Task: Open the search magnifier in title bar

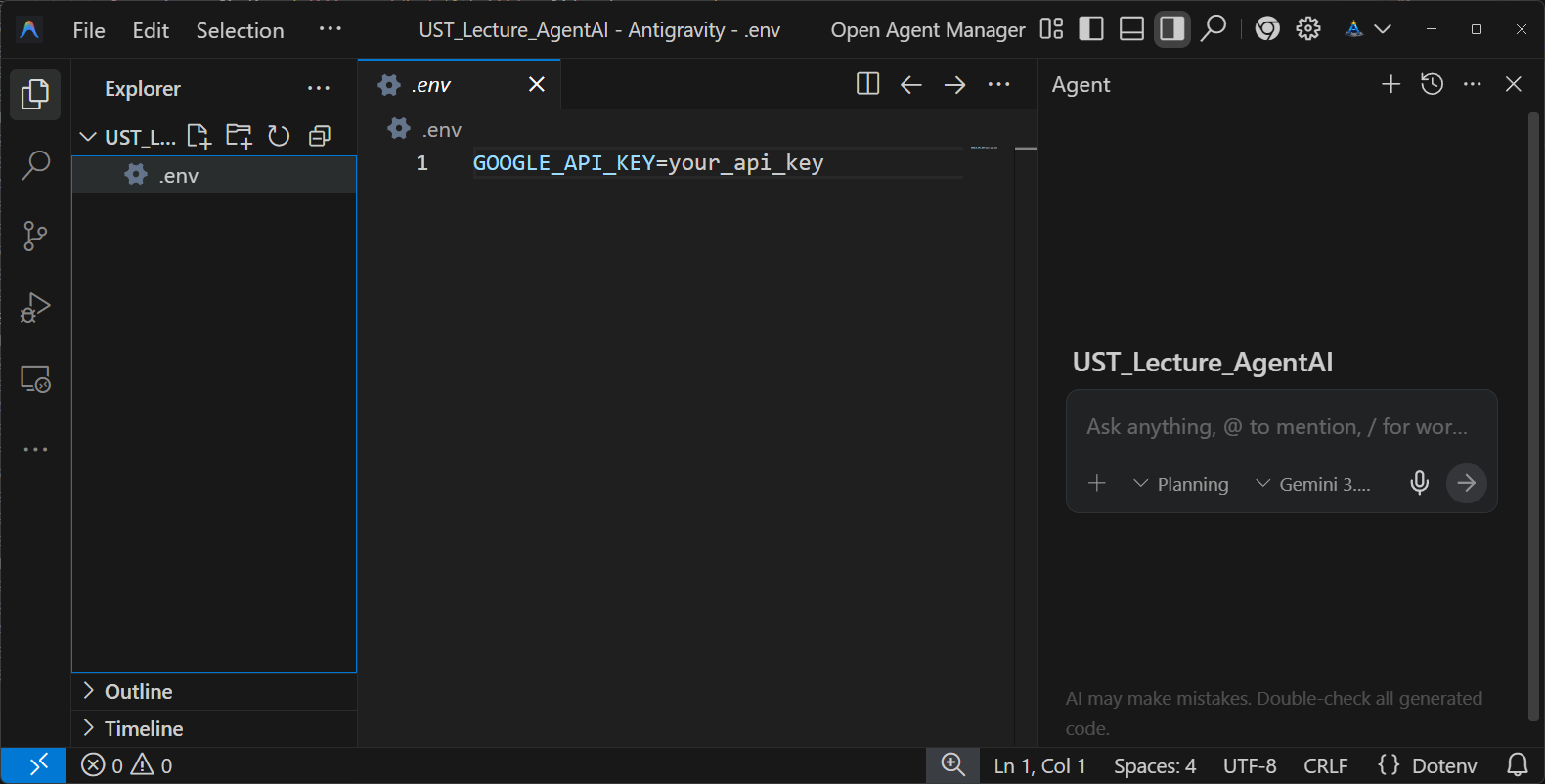Action: coord(1214,29)
